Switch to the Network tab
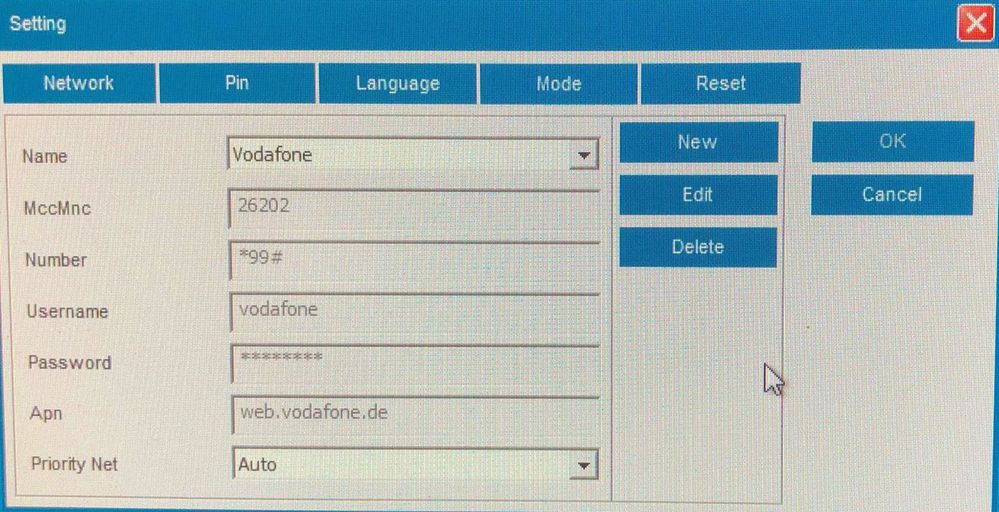 pos(79,83)
